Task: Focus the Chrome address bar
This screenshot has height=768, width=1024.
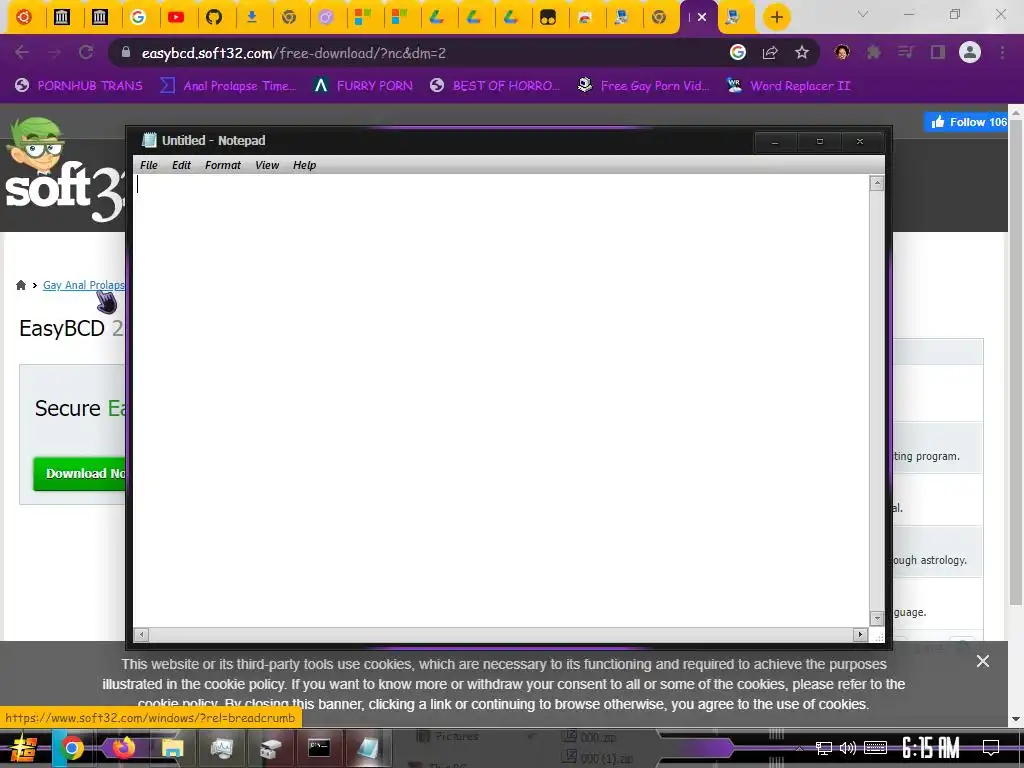Action: [418, 53]
